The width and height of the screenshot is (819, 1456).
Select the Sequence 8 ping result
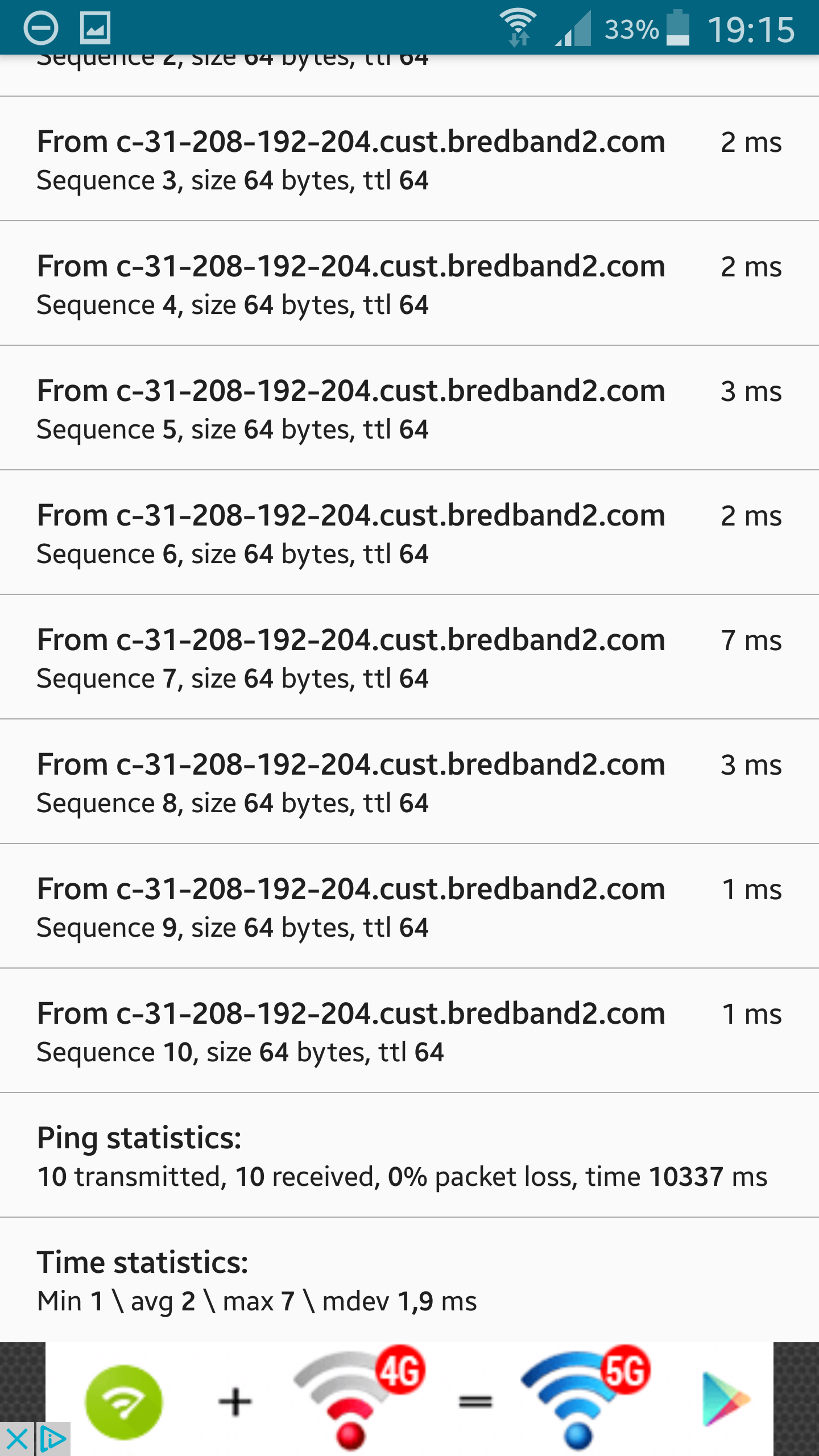tap(409, 782)
